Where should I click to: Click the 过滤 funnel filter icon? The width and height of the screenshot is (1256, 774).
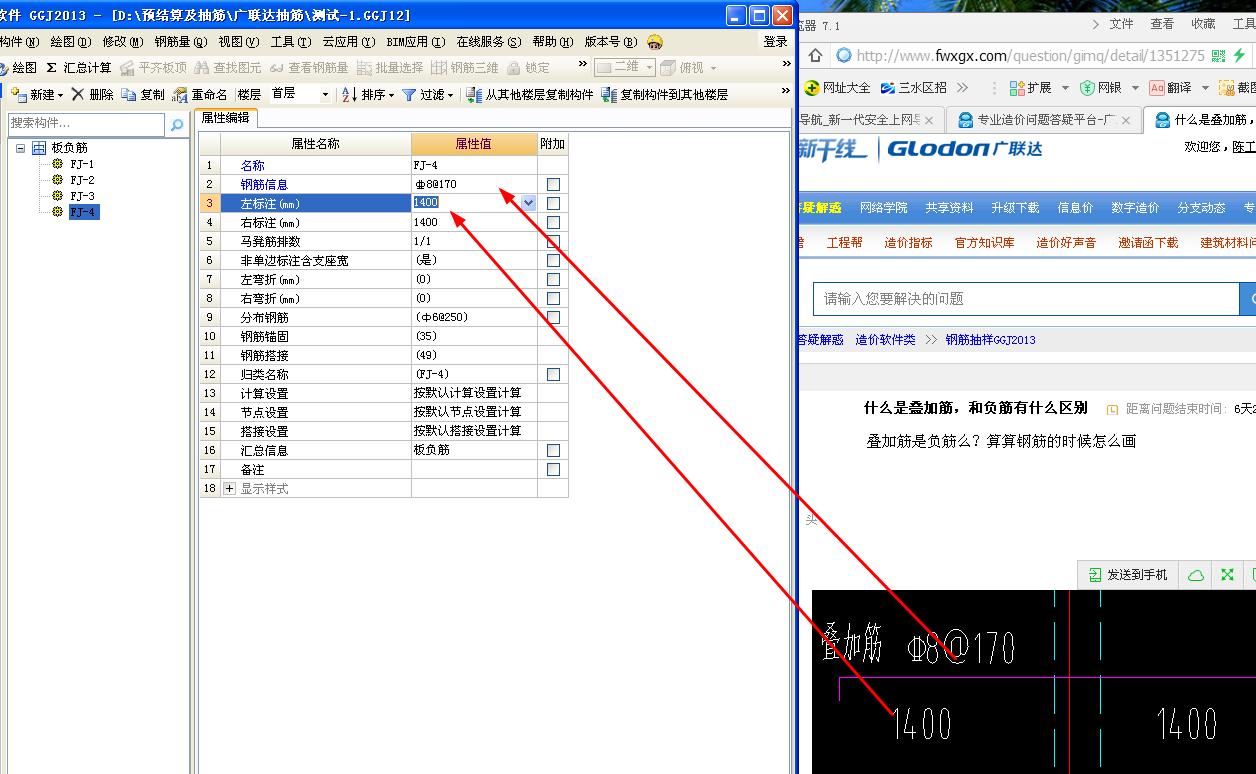[x=409, y=95]
